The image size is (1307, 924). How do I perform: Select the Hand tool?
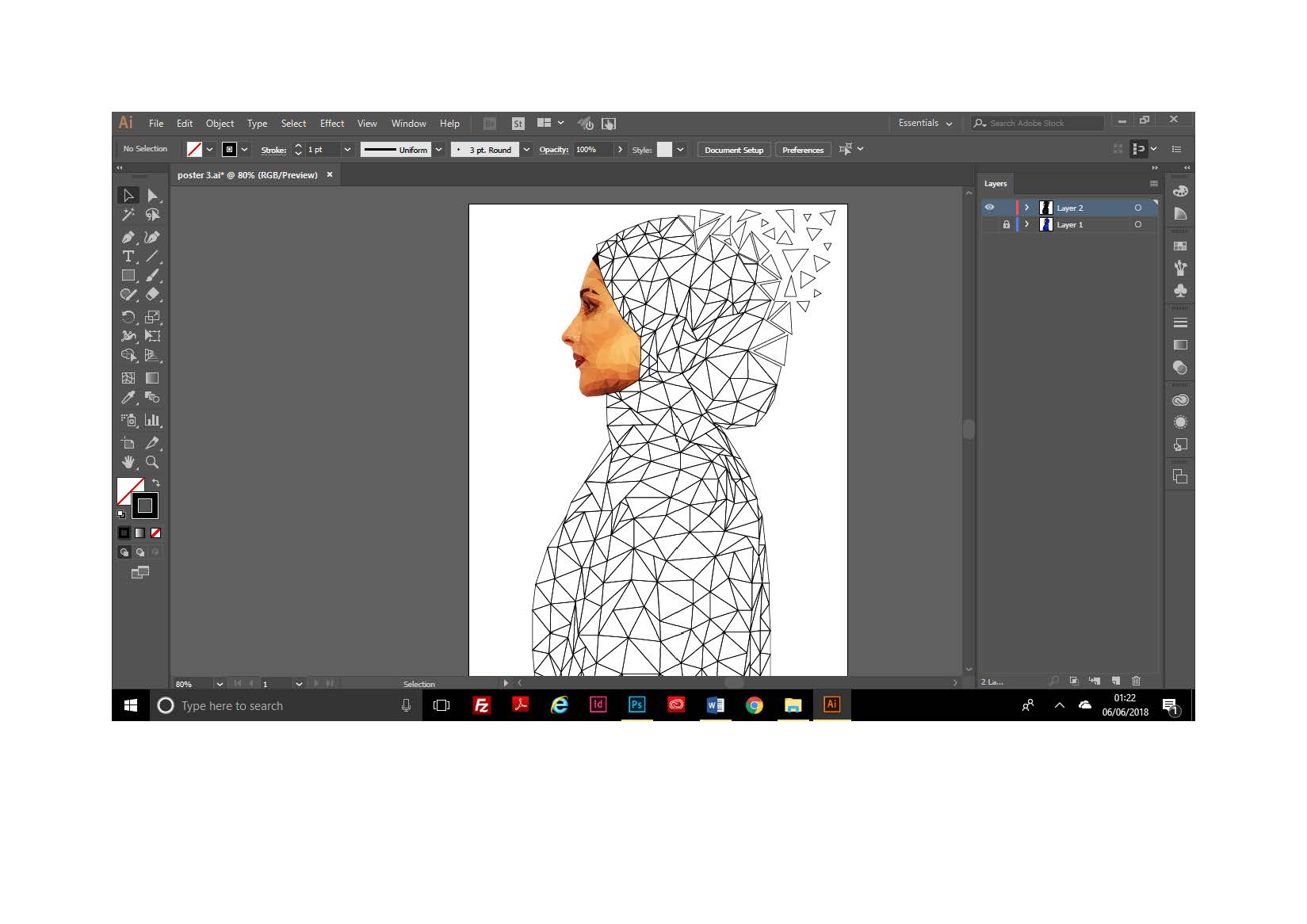128,462
